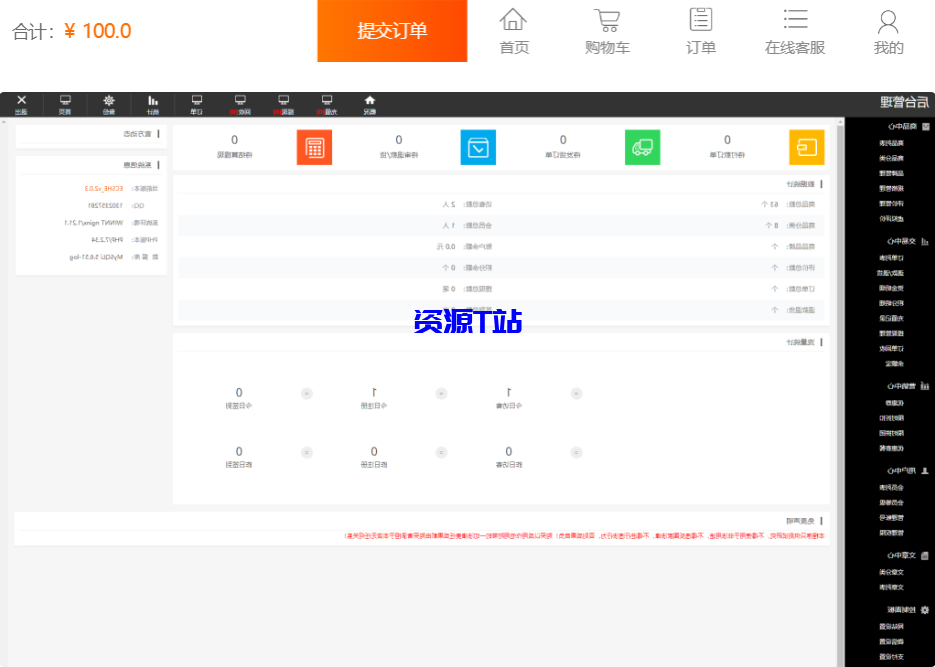This screenshot has height=667, width=935.
Task: Click the green delivery truck tile
Action: (642, 147)
